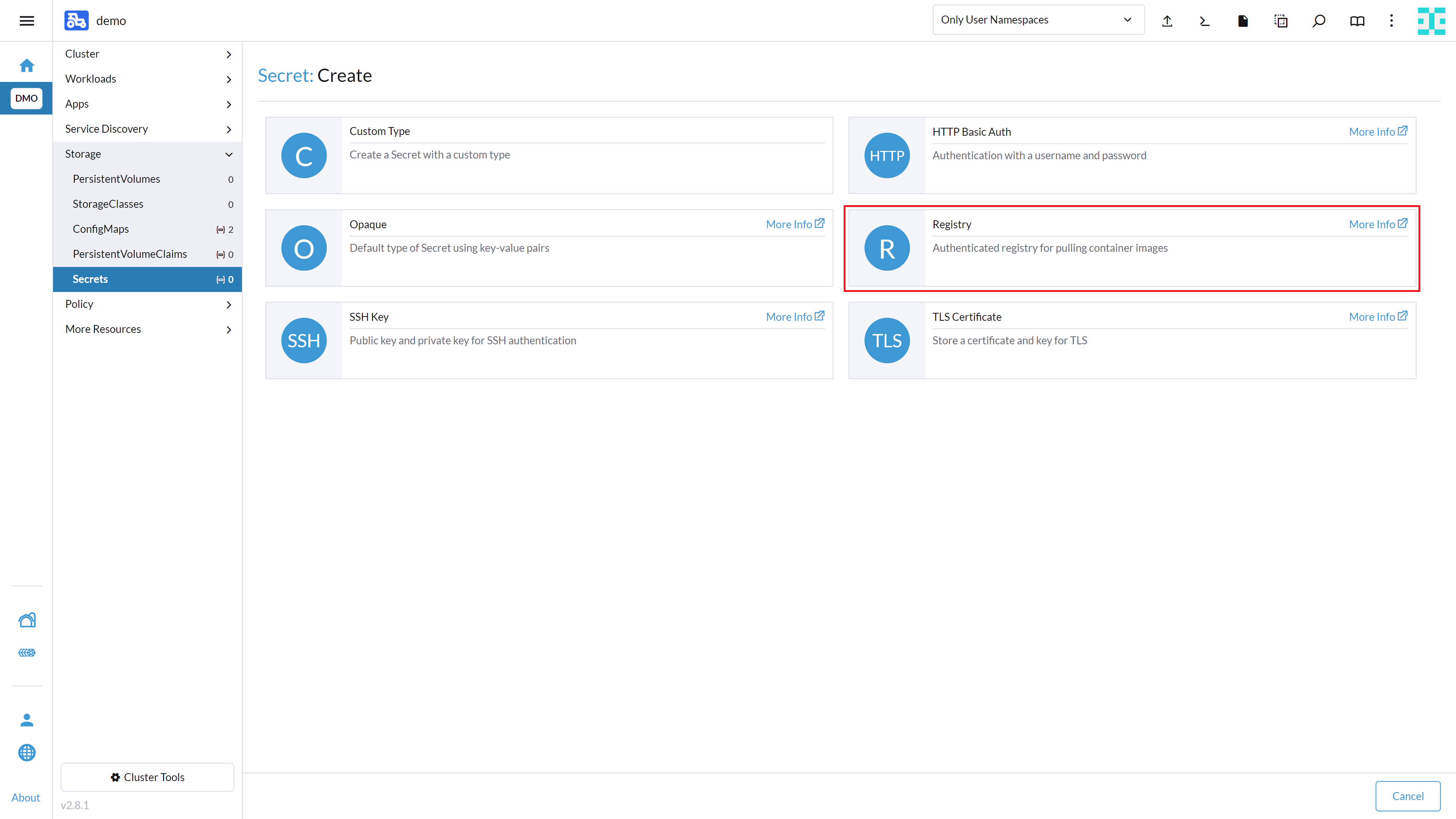Click the copy KubeConfig to clipboard icon

pyautogui.click(x=1281, y=21)
